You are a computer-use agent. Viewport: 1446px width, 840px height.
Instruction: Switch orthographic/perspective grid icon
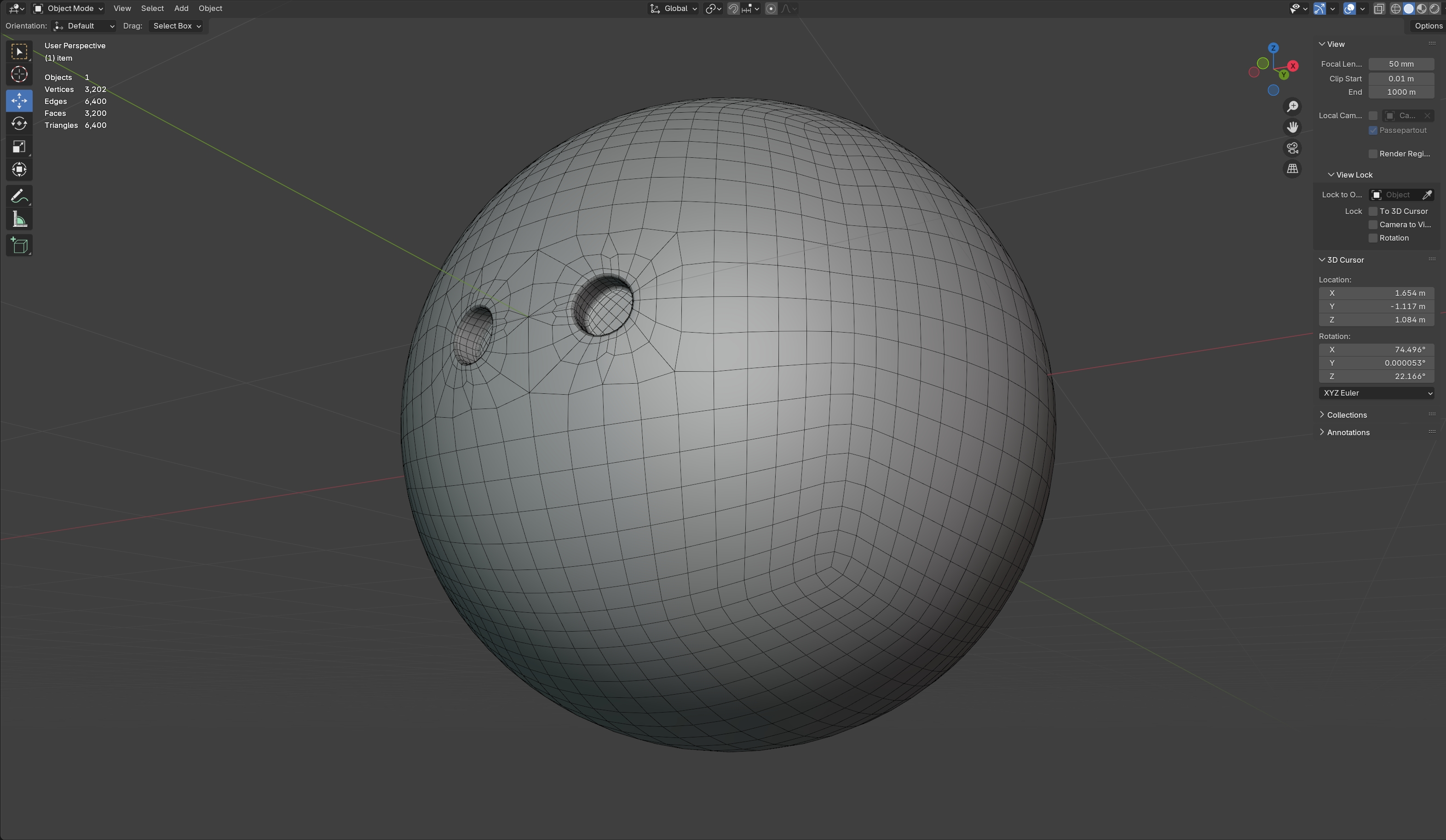[1292, 169]
